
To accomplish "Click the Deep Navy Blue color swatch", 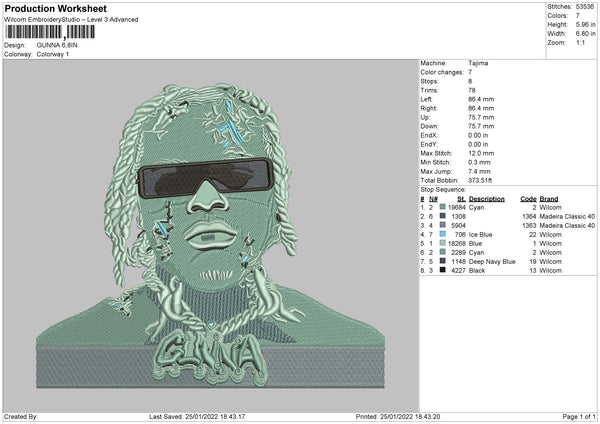I will 443,261.
